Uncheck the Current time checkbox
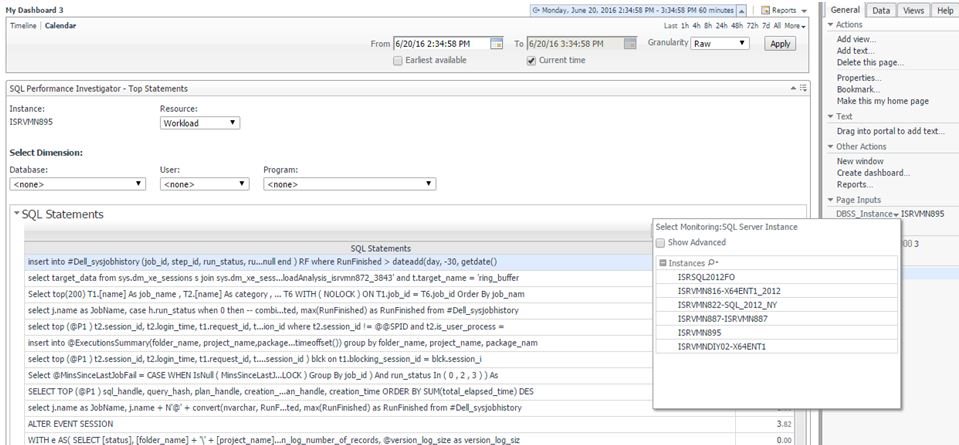Viewport: 959px width, 445px height. pyautogui.click(x=531, y=61)
